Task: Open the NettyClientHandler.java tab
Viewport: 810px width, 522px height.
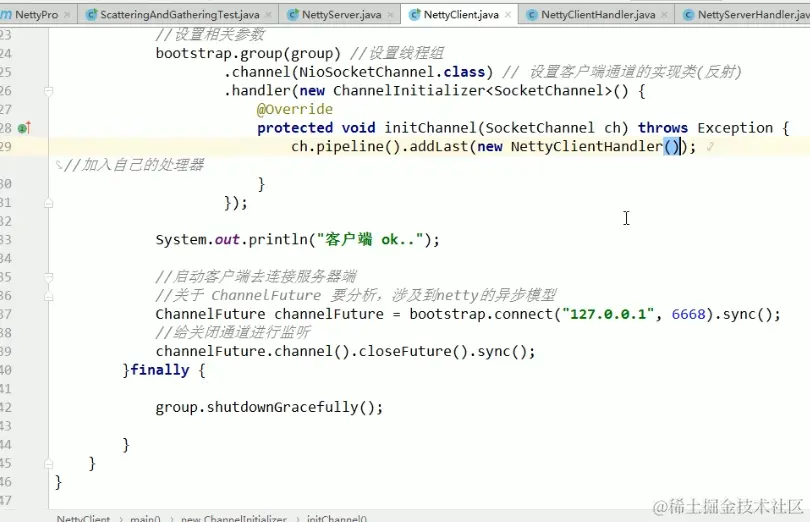Action: pyautogui.click(x=598, y=14)
